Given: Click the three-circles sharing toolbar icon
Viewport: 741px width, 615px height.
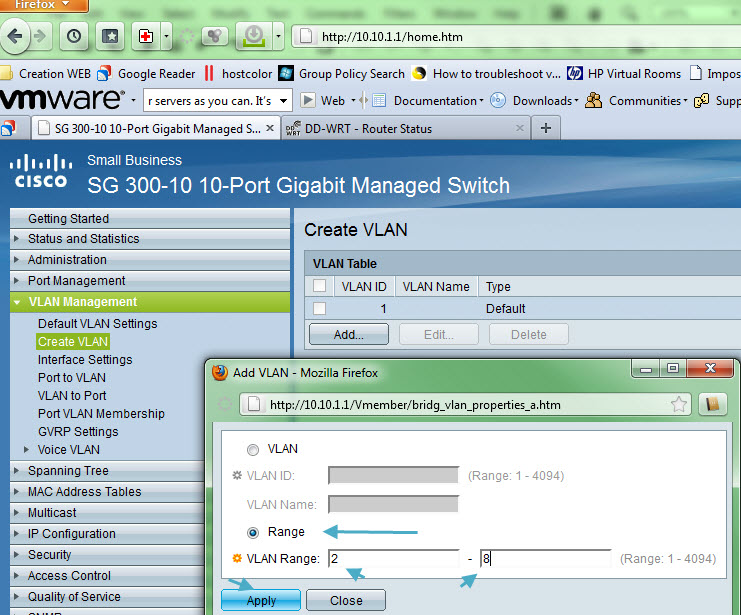Looking at the screenshot, I should pos(215,36).
